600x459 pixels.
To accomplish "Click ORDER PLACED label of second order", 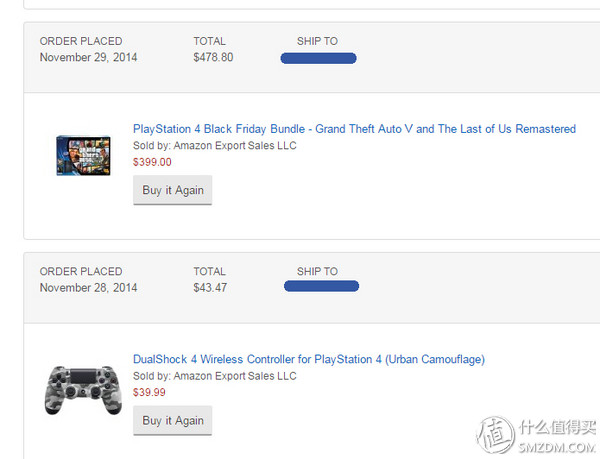I will (80, 271).
